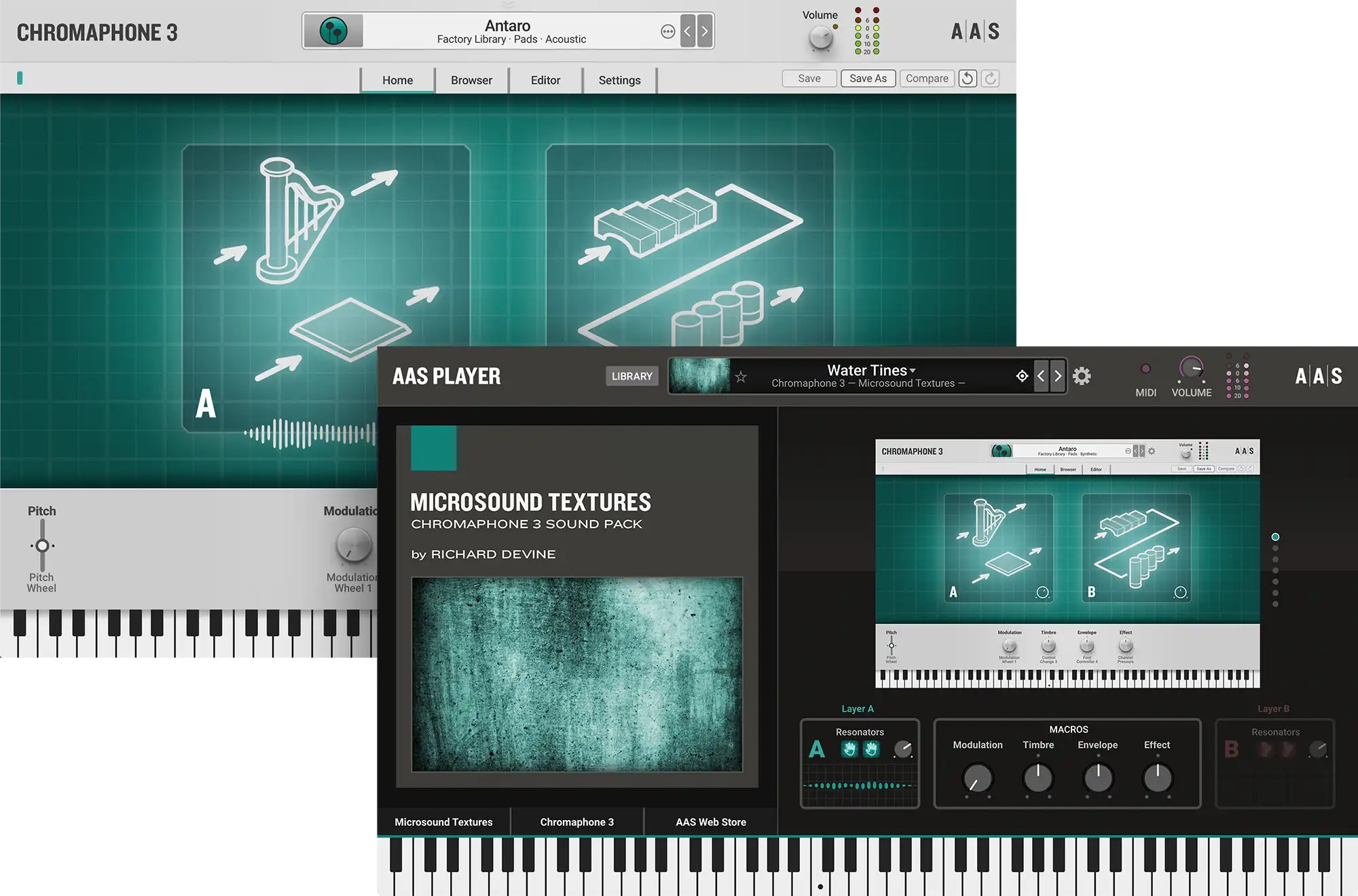
Task: Click the Microsound Textures texture artwork image
Action: 577,674
